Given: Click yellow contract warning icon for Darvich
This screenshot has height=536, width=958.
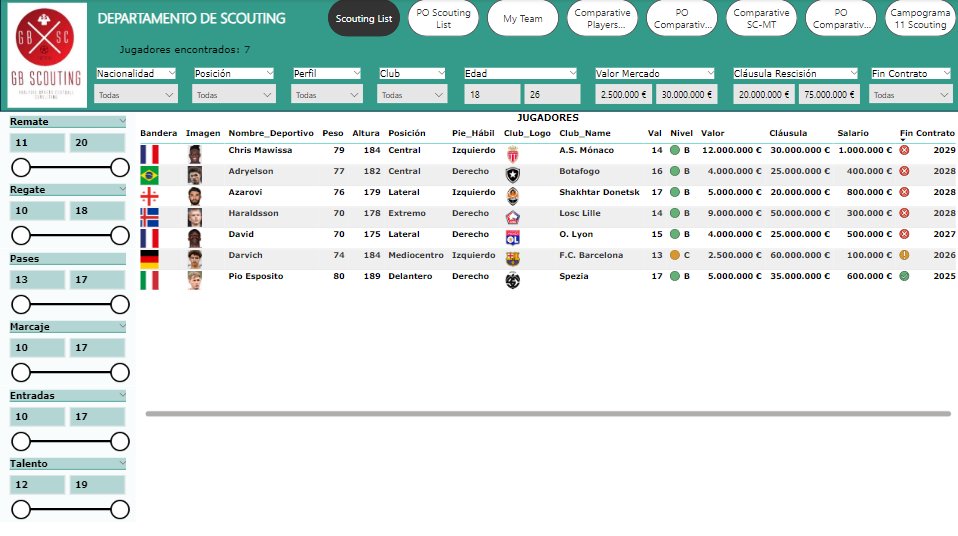Looking at the screenshot, I should pos(904,255).
